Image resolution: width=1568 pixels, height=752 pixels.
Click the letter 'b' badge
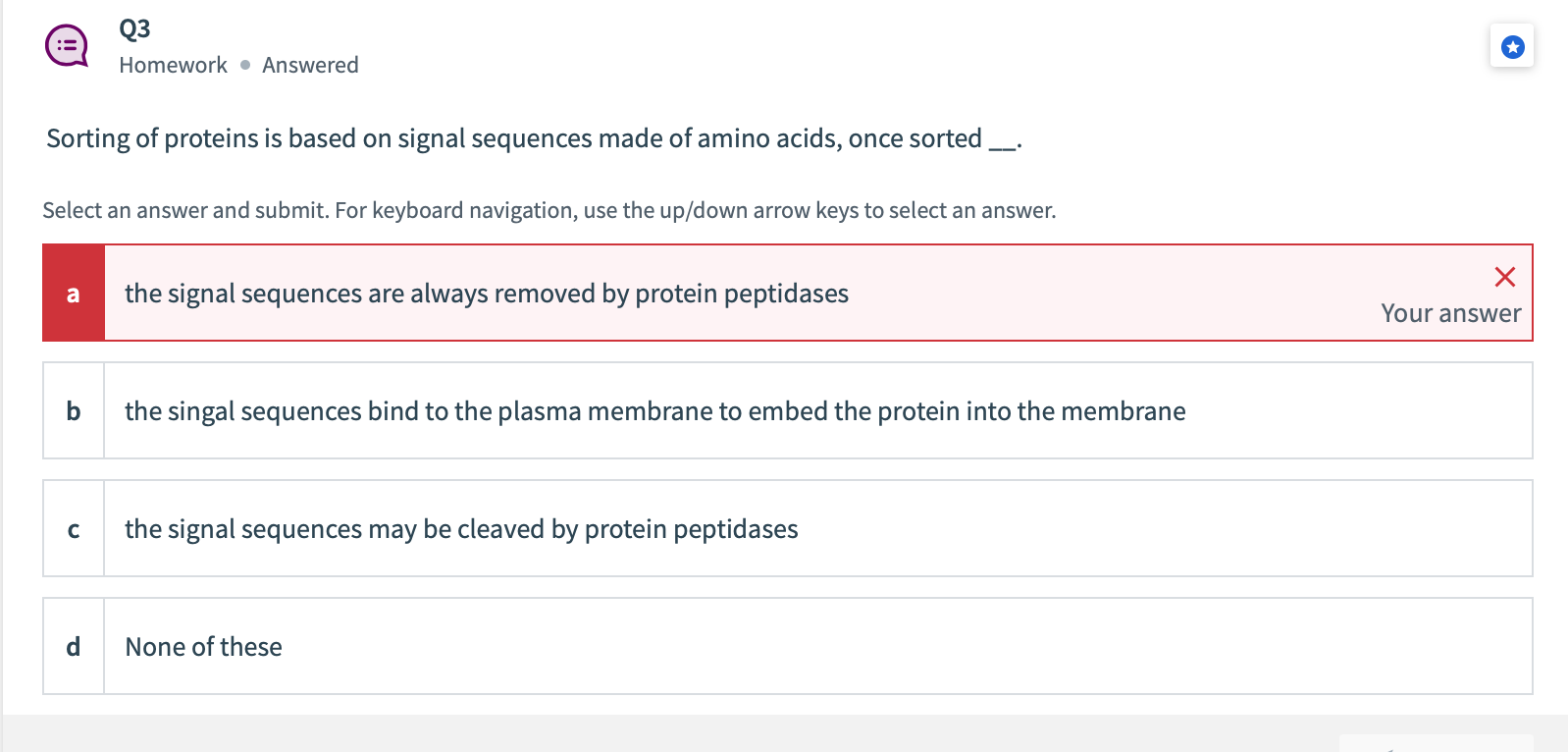point(73,410)
